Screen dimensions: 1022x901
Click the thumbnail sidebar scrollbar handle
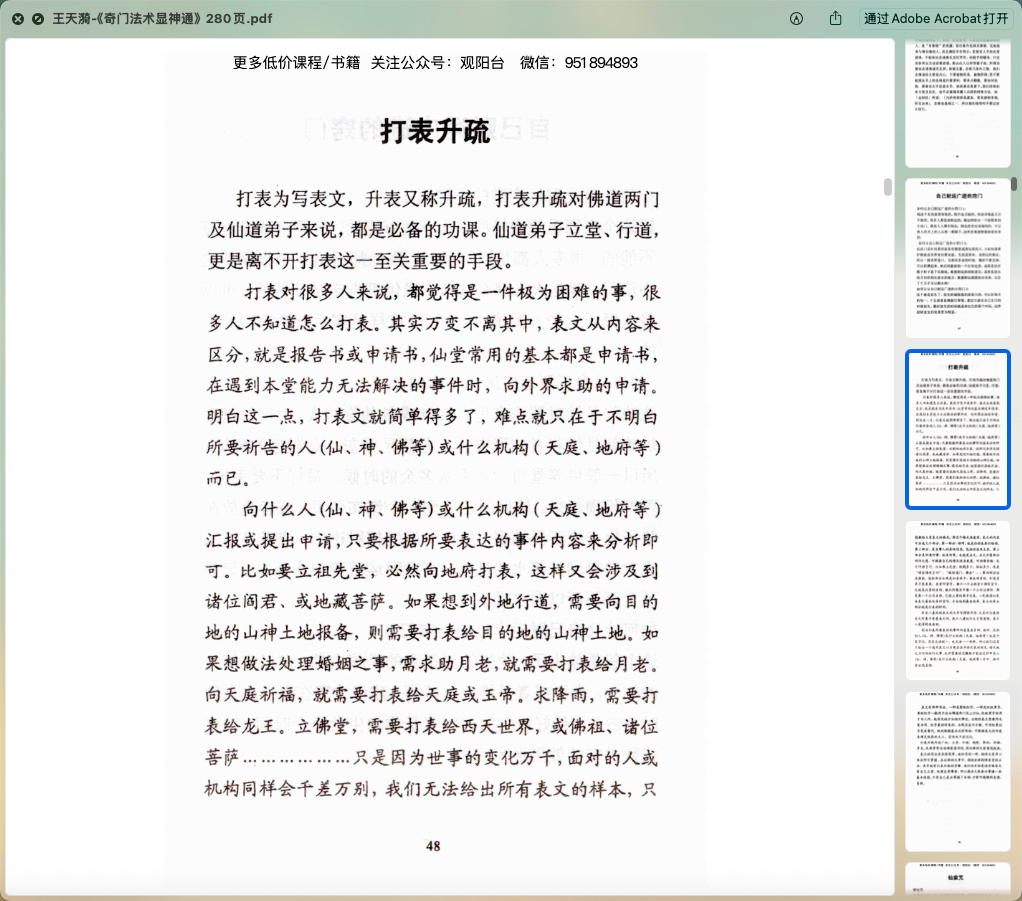1013,184
